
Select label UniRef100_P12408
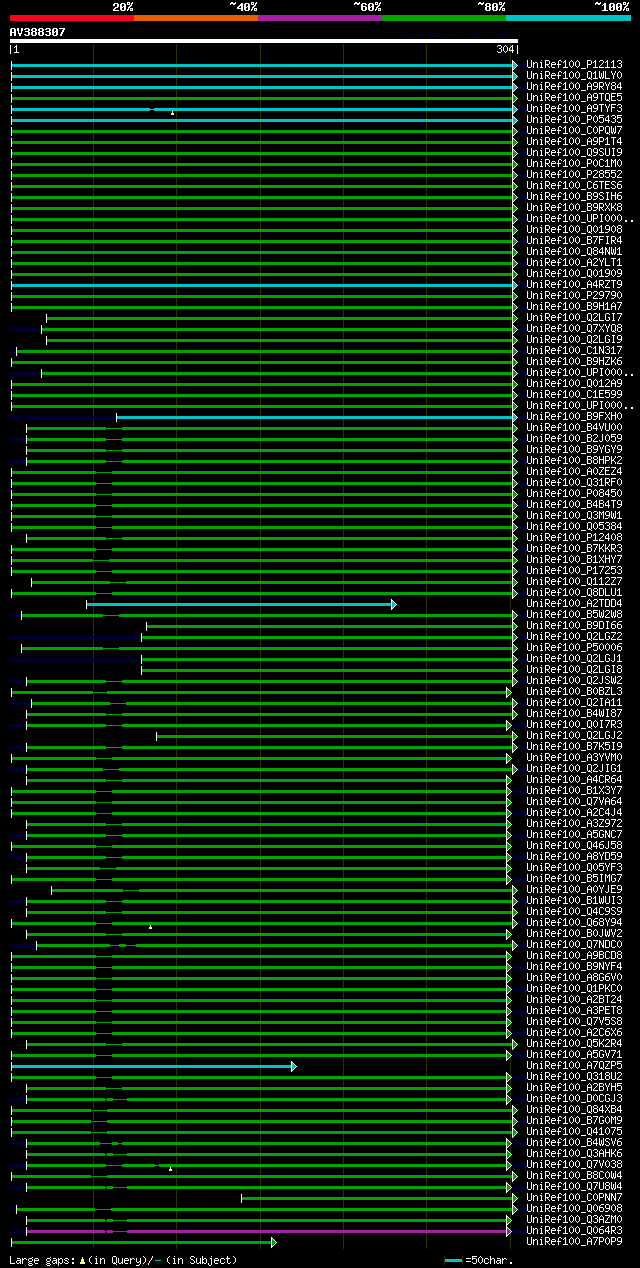pyautogui.click(x=574, y=537)
